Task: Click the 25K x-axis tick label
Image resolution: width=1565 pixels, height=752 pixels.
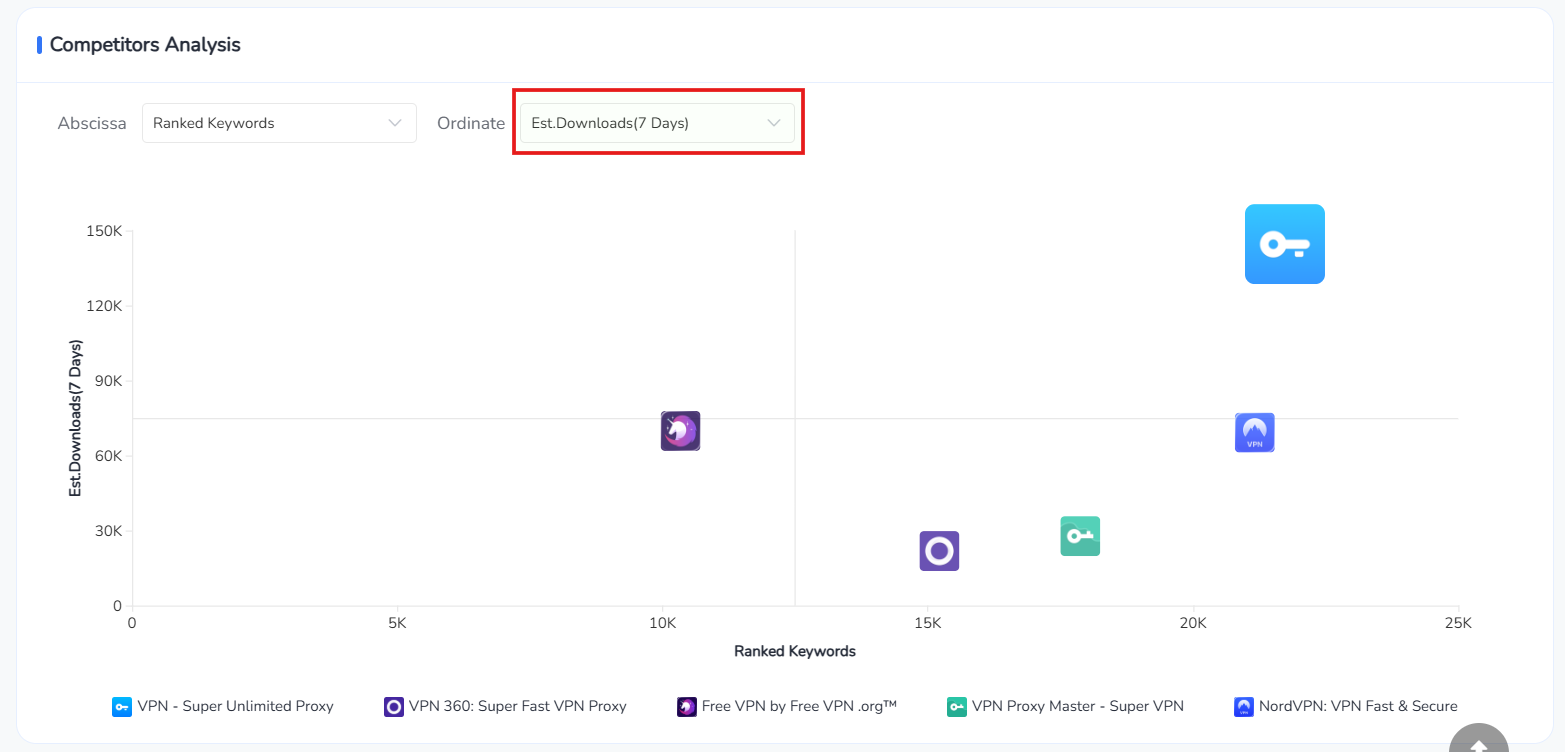Action: click(x=1458, y=623)
